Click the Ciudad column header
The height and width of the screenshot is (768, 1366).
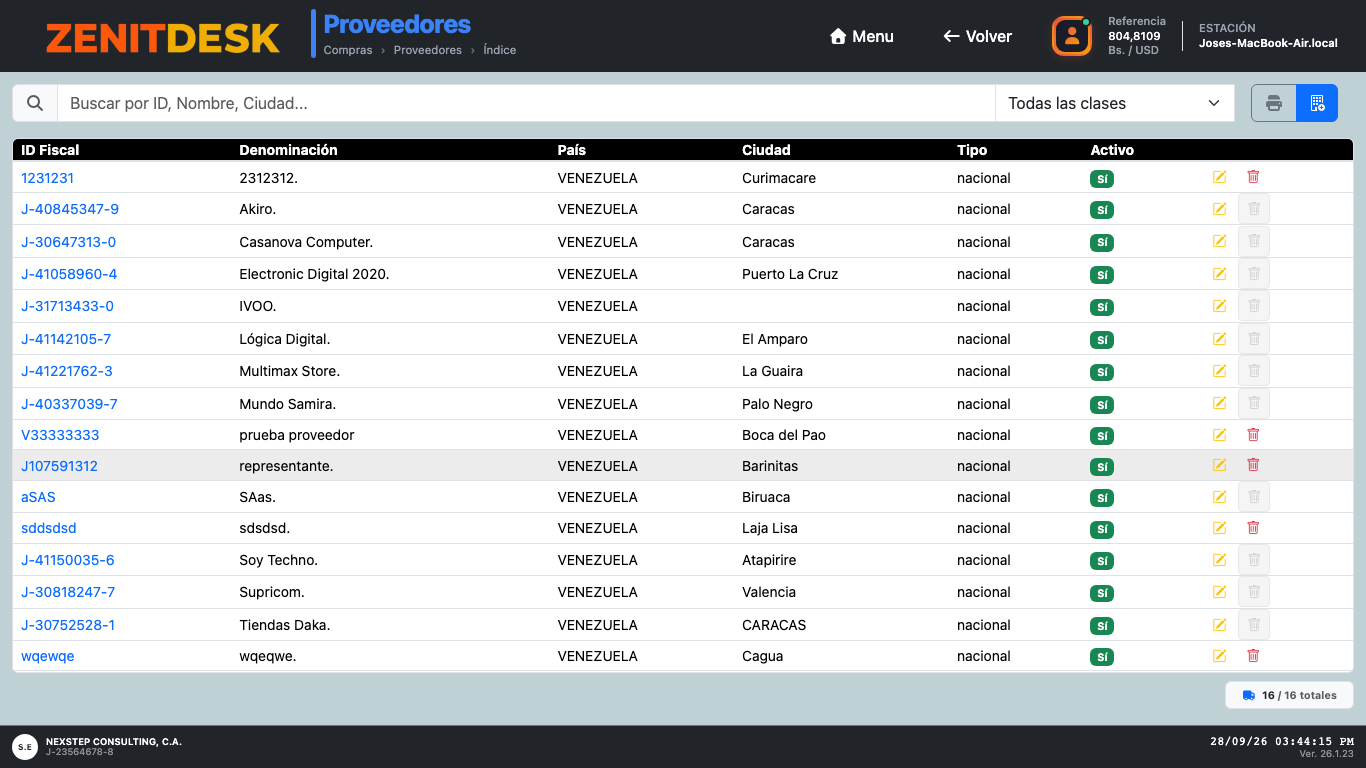[x=766, y=150]
